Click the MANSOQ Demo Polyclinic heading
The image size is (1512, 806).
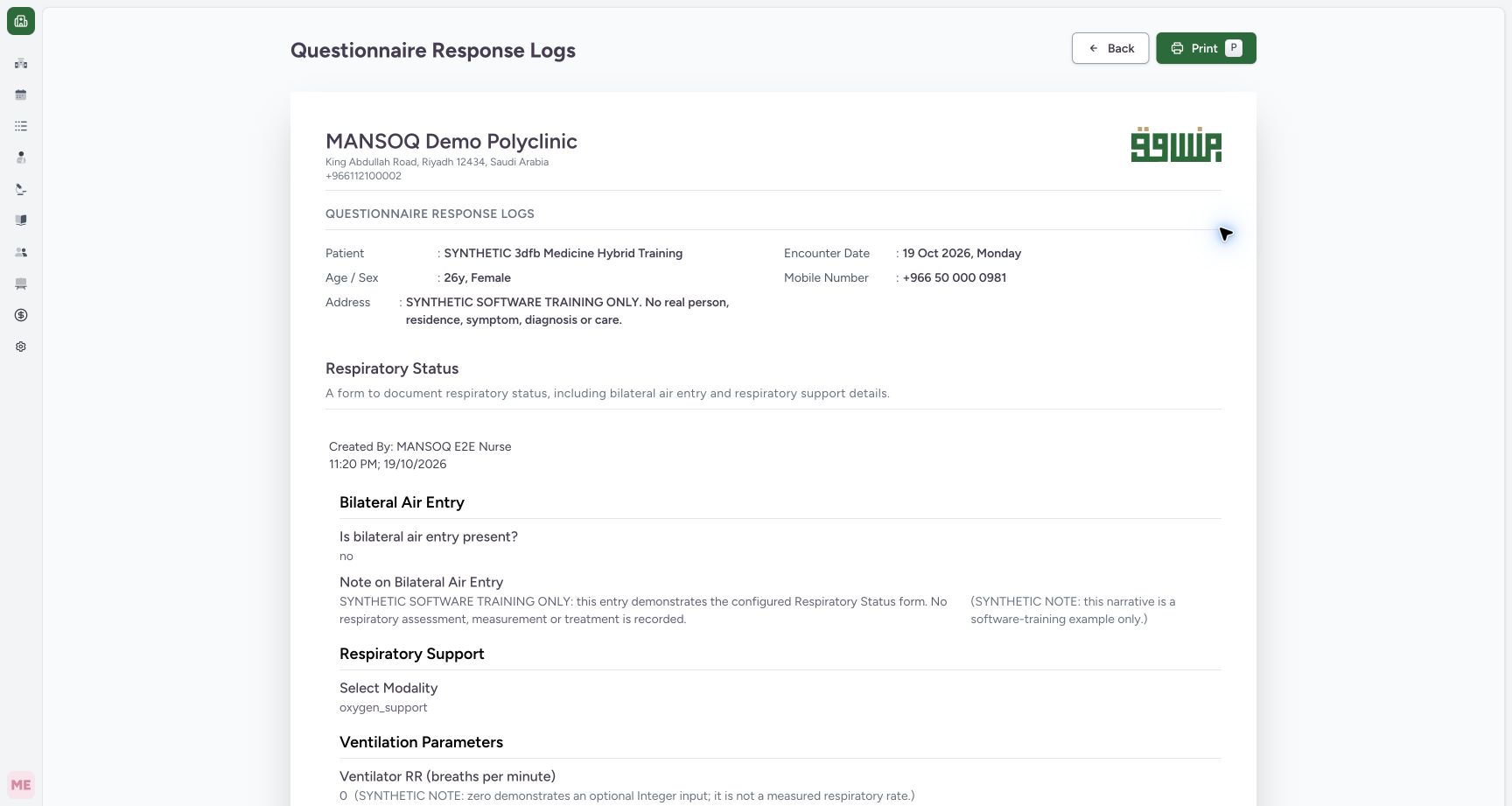coord(451,141)
